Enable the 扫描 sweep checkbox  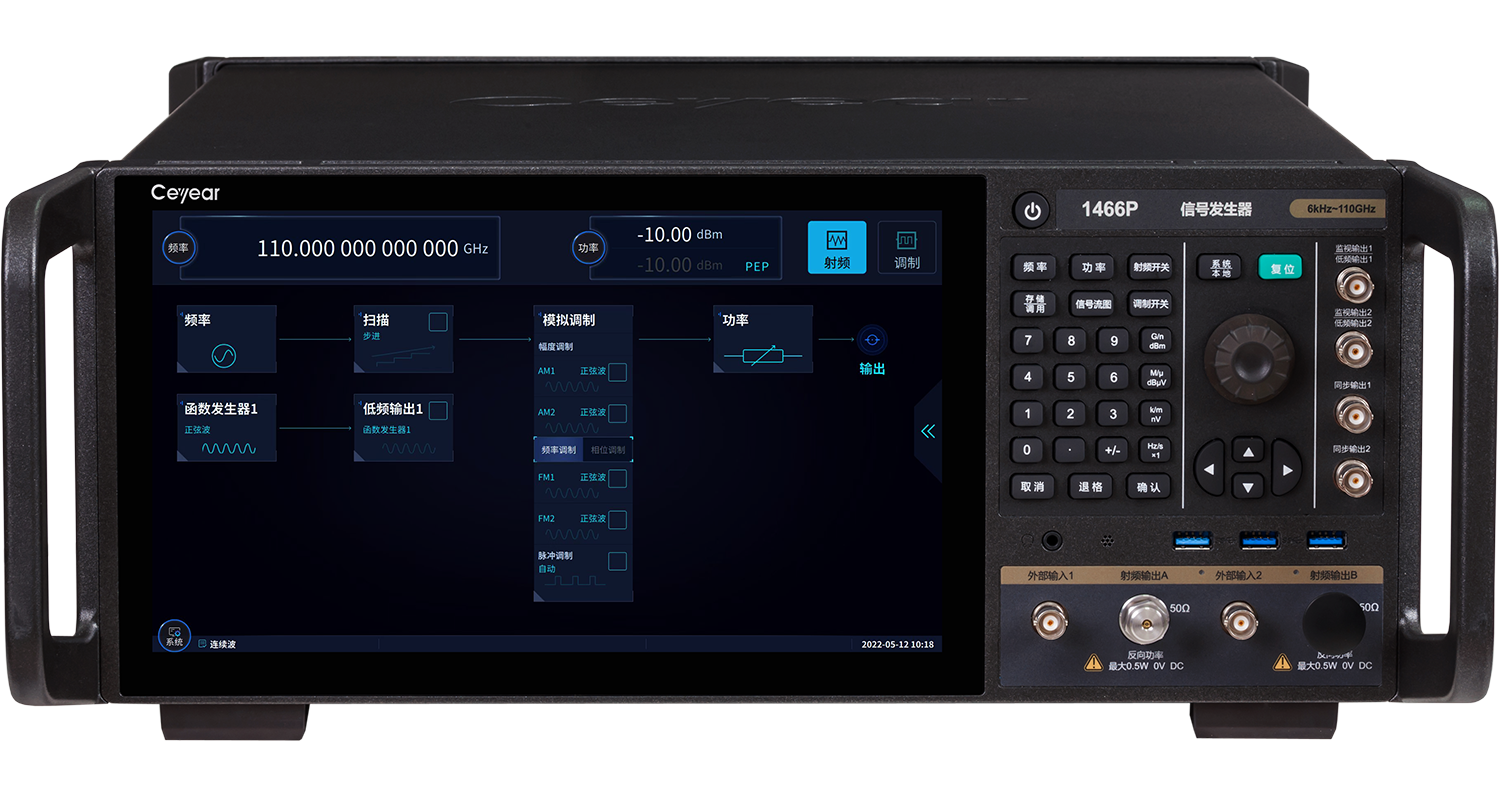click(438, 322)
